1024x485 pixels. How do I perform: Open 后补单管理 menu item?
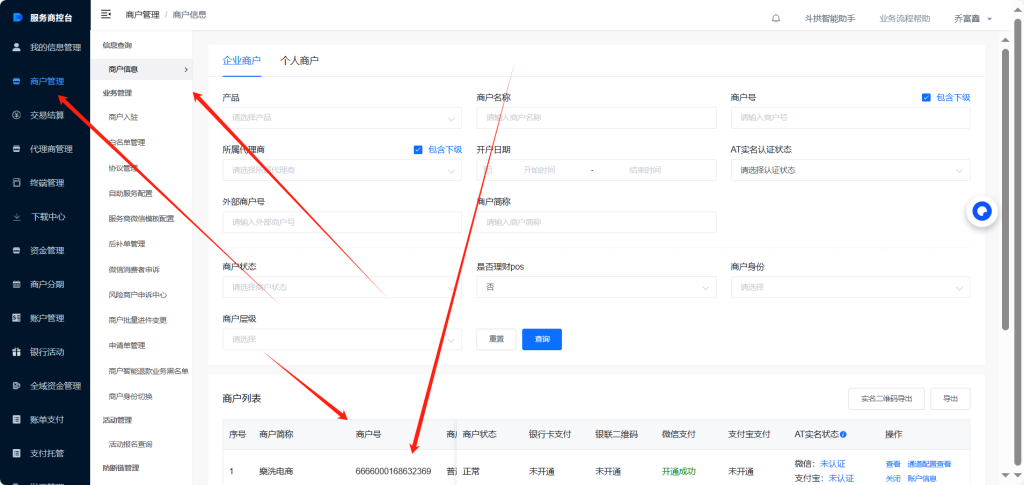point(127,244)
